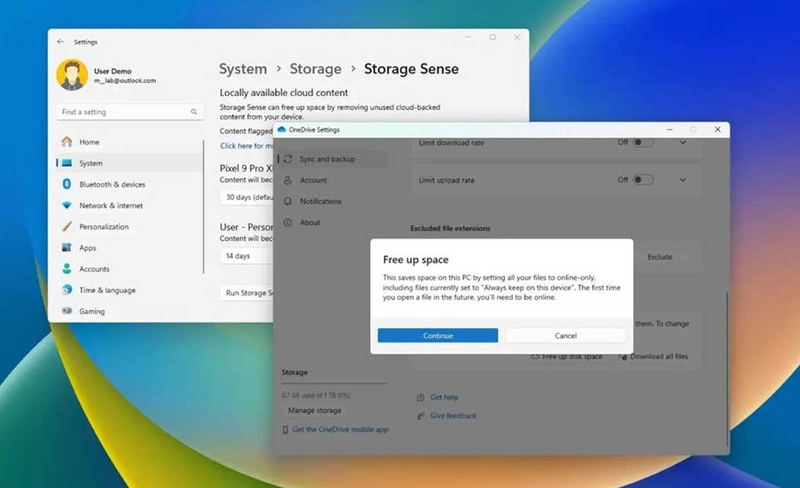800x488 pixels.
Task: Cancel the Free up space dialog
Action: [565, 335]
